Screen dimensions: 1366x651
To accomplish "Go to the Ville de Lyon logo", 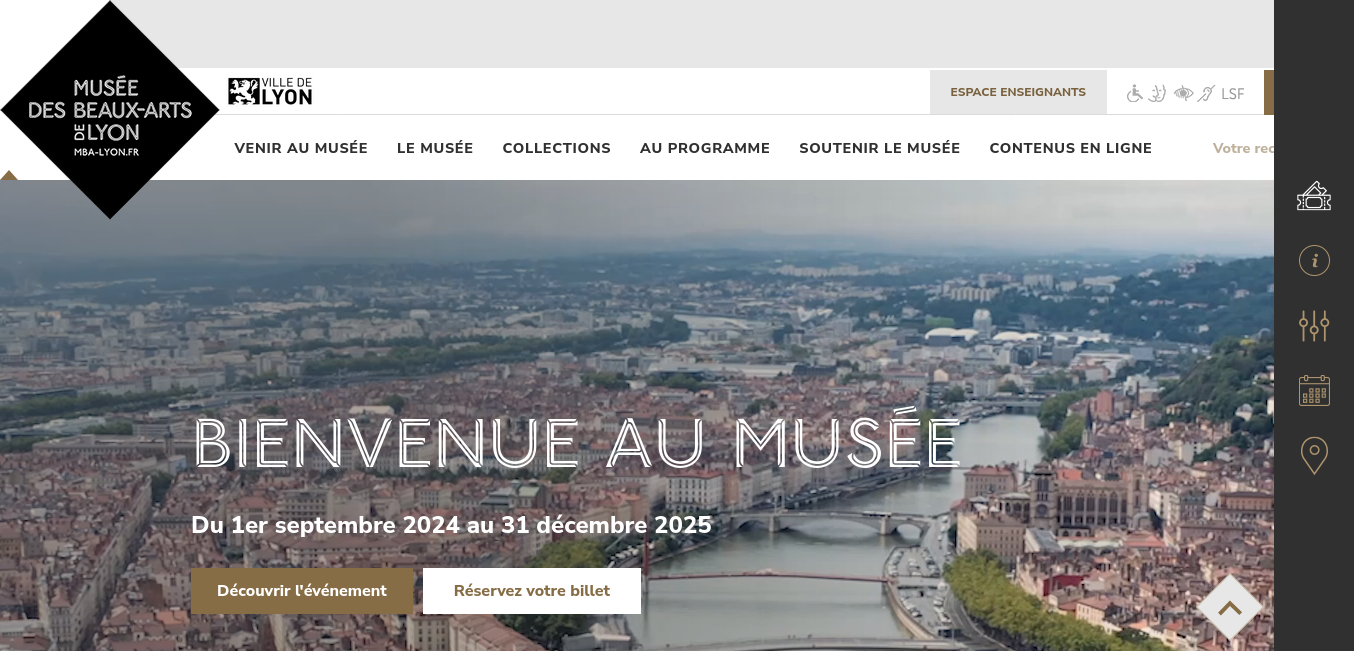I will (x=270, y=91).
